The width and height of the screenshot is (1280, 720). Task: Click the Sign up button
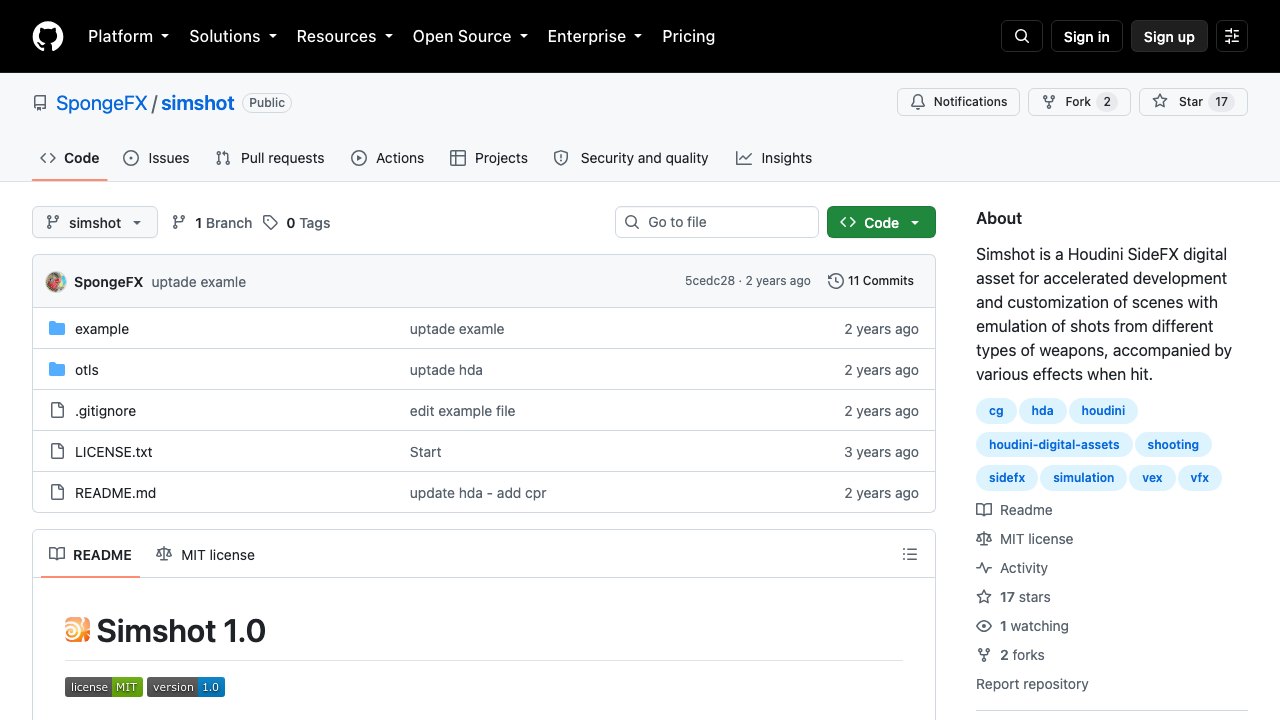tap(1169, 36)
